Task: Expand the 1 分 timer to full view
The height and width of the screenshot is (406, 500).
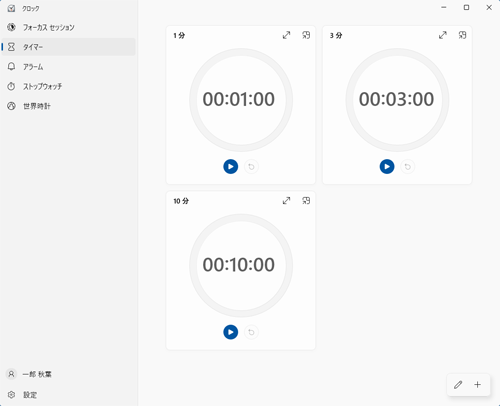Action: 286,35
